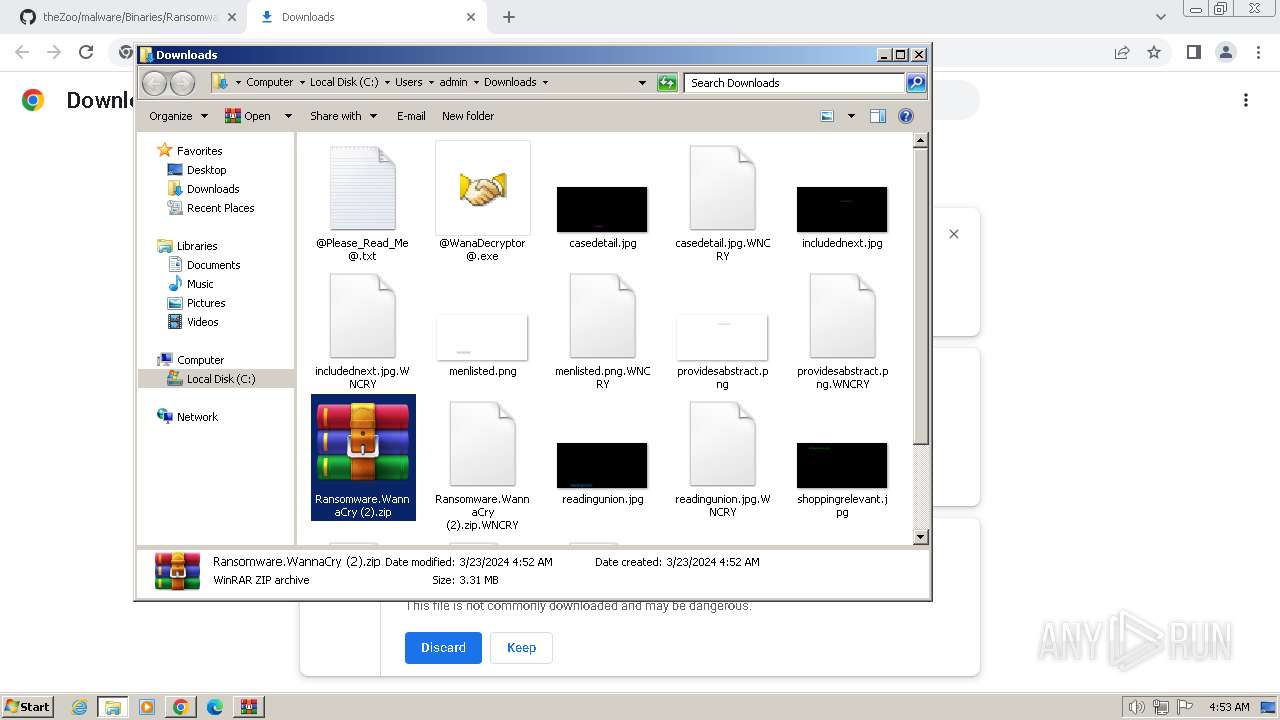
Task: Expand the Open button dropdown arrow
Action: [288, 116]
